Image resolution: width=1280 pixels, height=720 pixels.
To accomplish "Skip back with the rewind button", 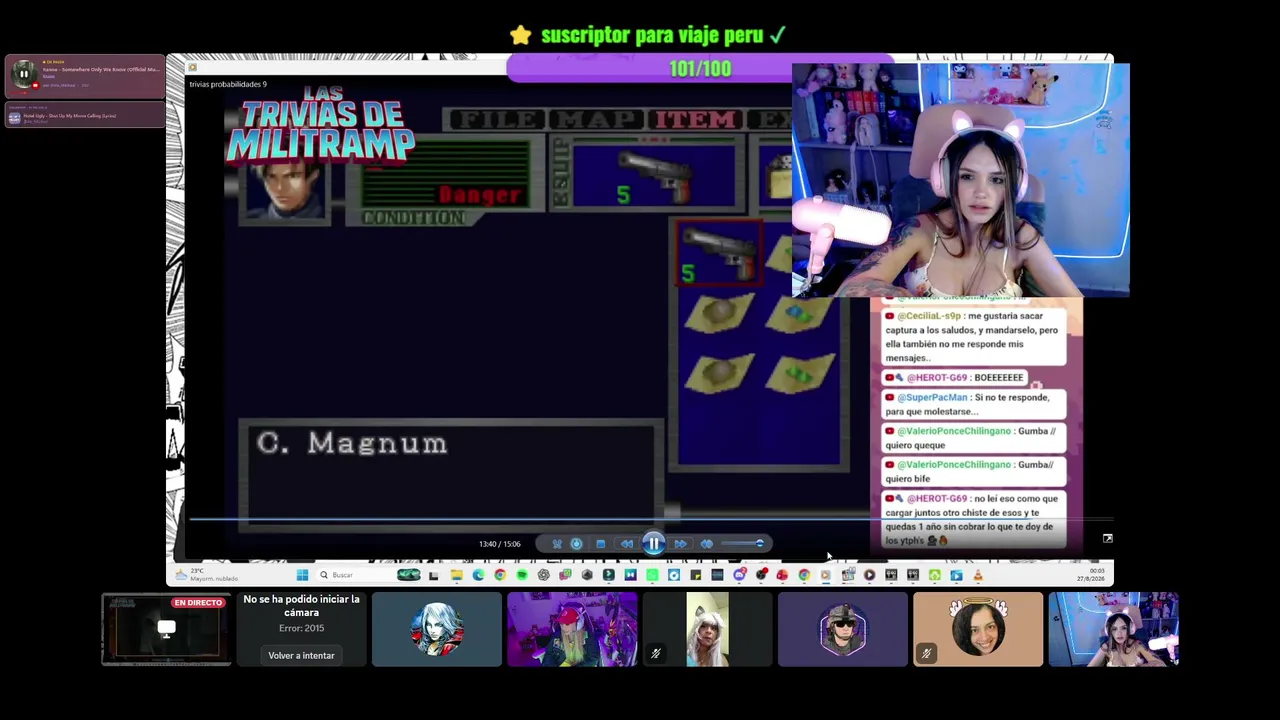I will click(627, 544).
